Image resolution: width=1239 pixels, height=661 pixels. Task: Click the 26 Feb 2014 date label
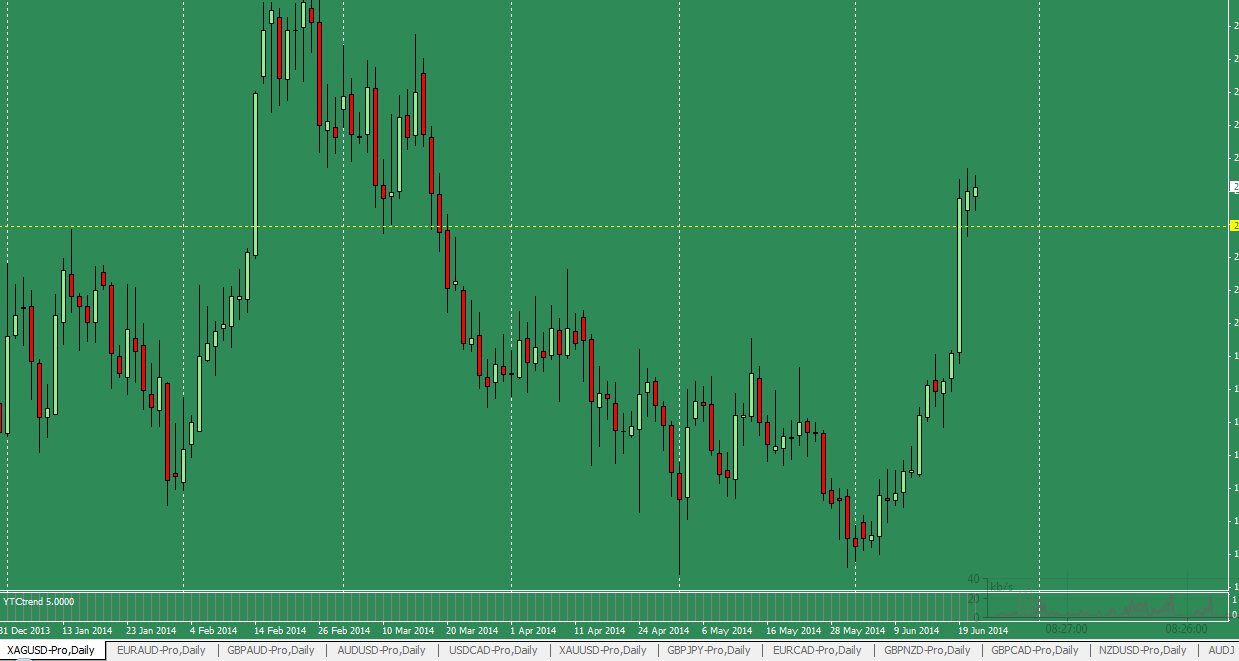[343, 631]
